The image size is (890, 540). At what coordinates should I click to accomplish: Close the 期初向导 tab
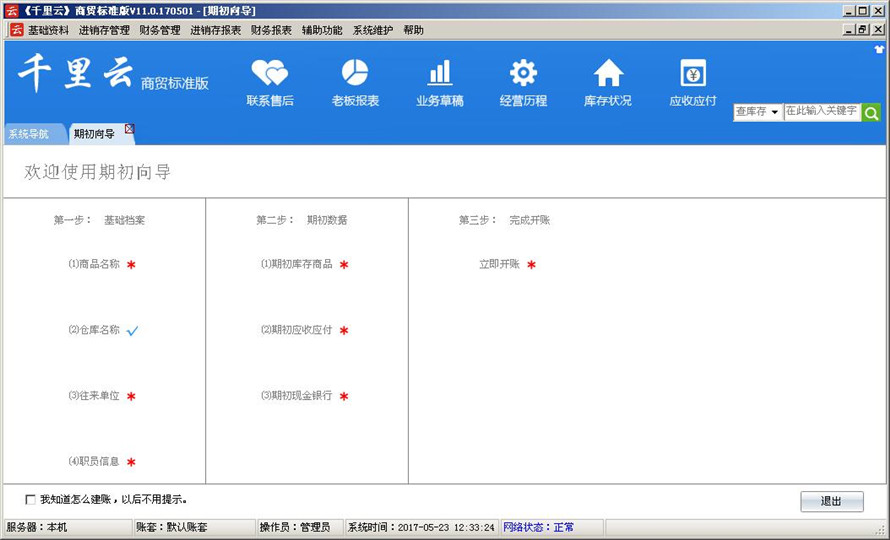[129, 129]
